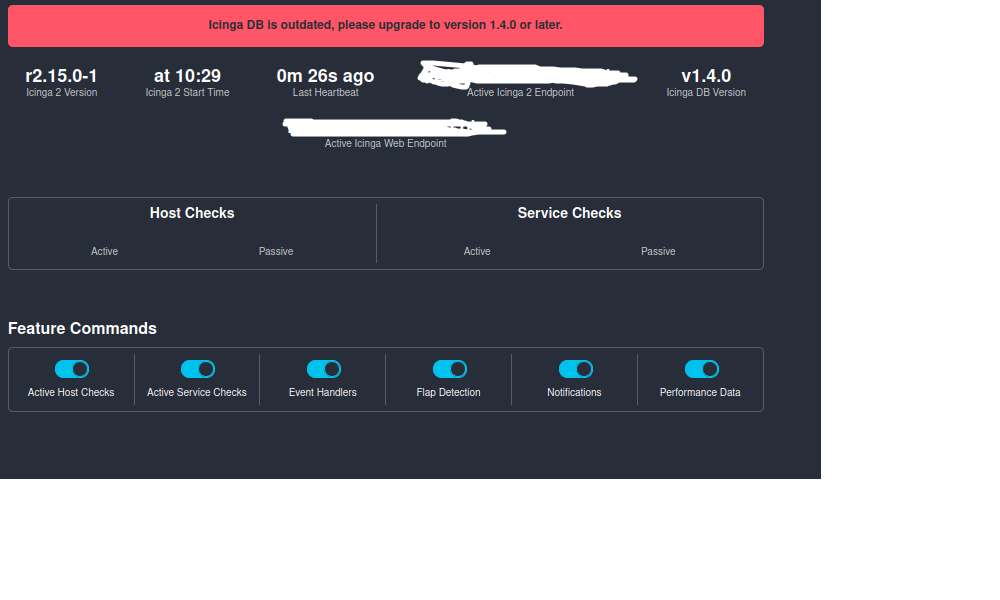Click the Icinga DB Version label
The image size is (1000, 600).
point(706,92)
